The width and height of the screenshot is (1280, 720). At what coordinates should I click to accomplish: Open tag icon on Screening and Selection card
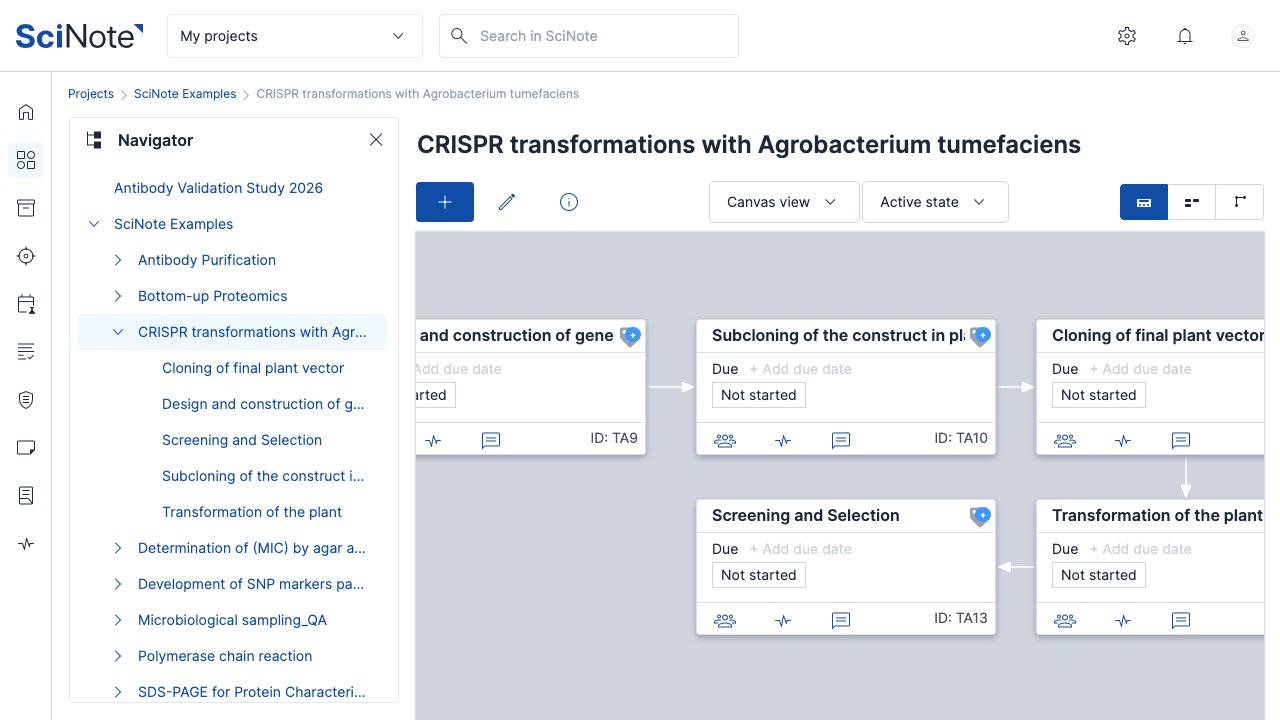pos(981,516)
